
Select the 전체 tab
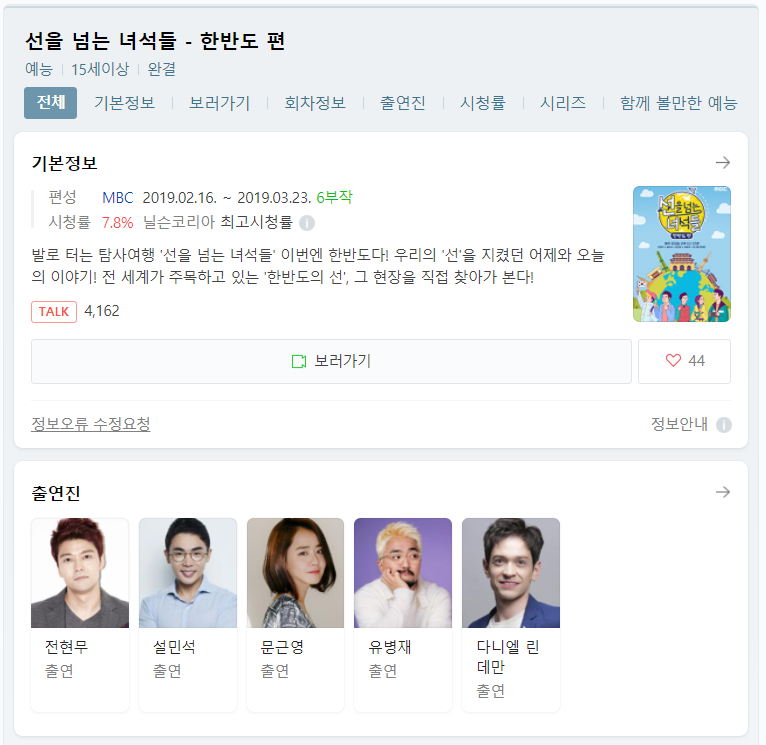[x=50, y=103]
